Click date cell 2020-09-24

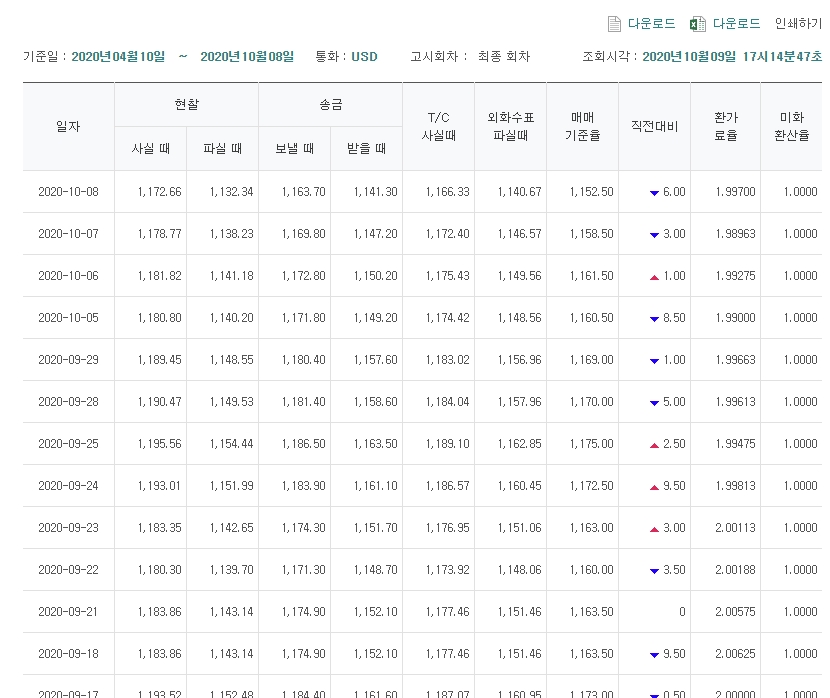(68, 486)
